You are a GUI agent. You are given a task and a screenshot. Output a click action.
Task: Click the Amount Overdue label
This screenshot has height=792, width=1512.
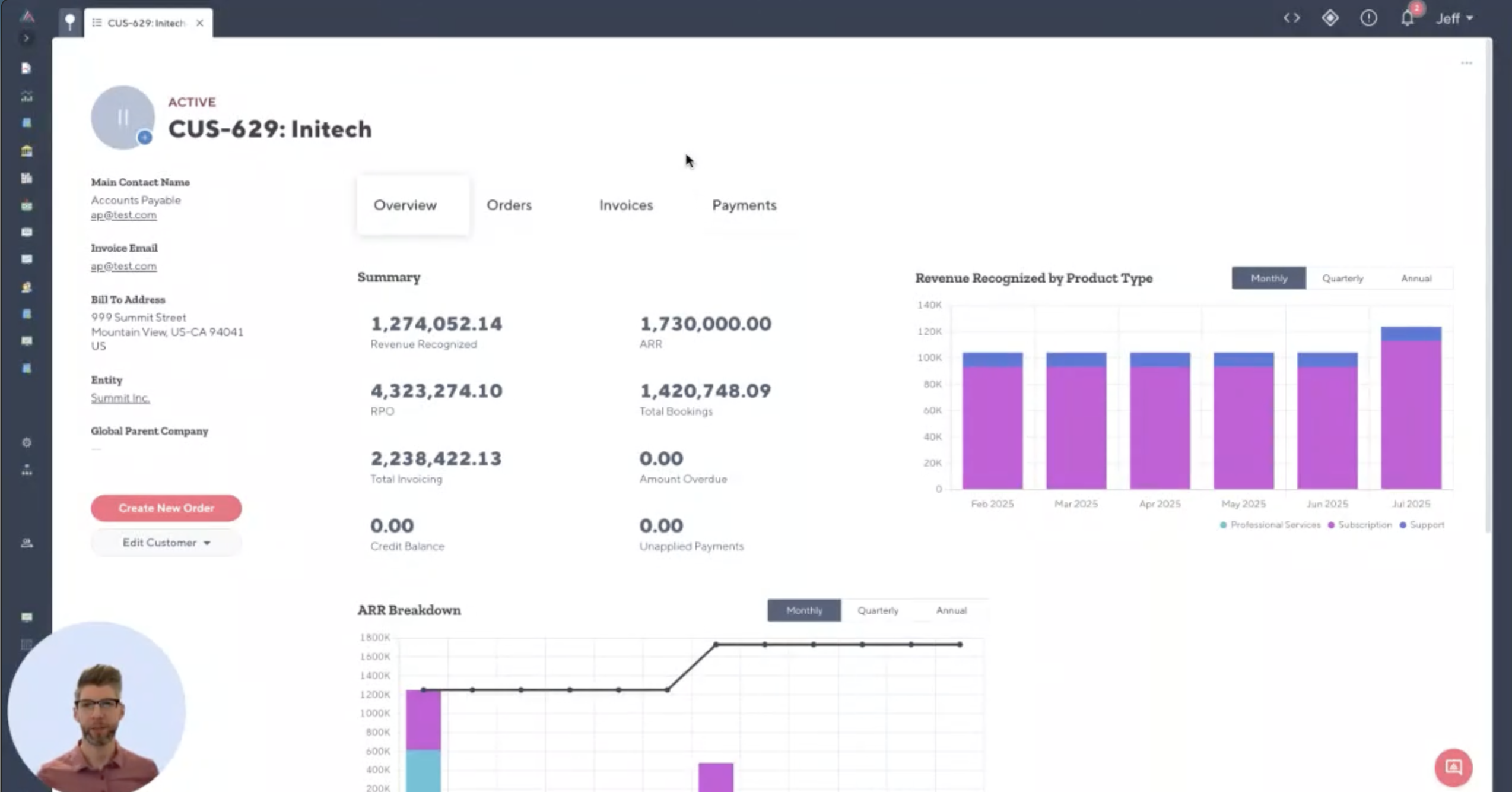683,479
